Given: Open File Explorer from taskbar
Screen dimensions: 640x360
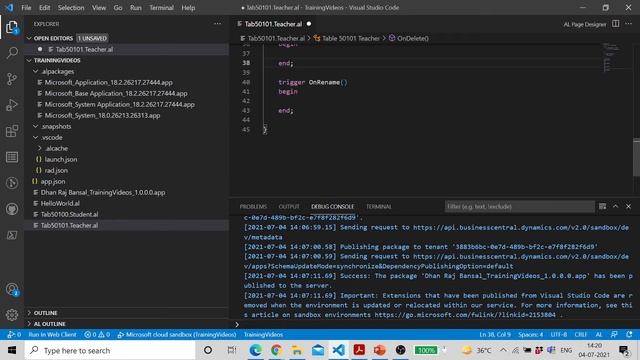Looking at the screenshot, I should pos(297,350).
